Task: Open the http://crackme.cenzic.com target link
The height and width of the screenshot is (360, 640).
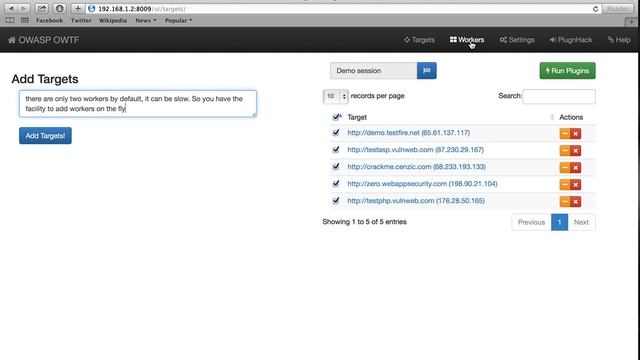Action: [416, 167]
